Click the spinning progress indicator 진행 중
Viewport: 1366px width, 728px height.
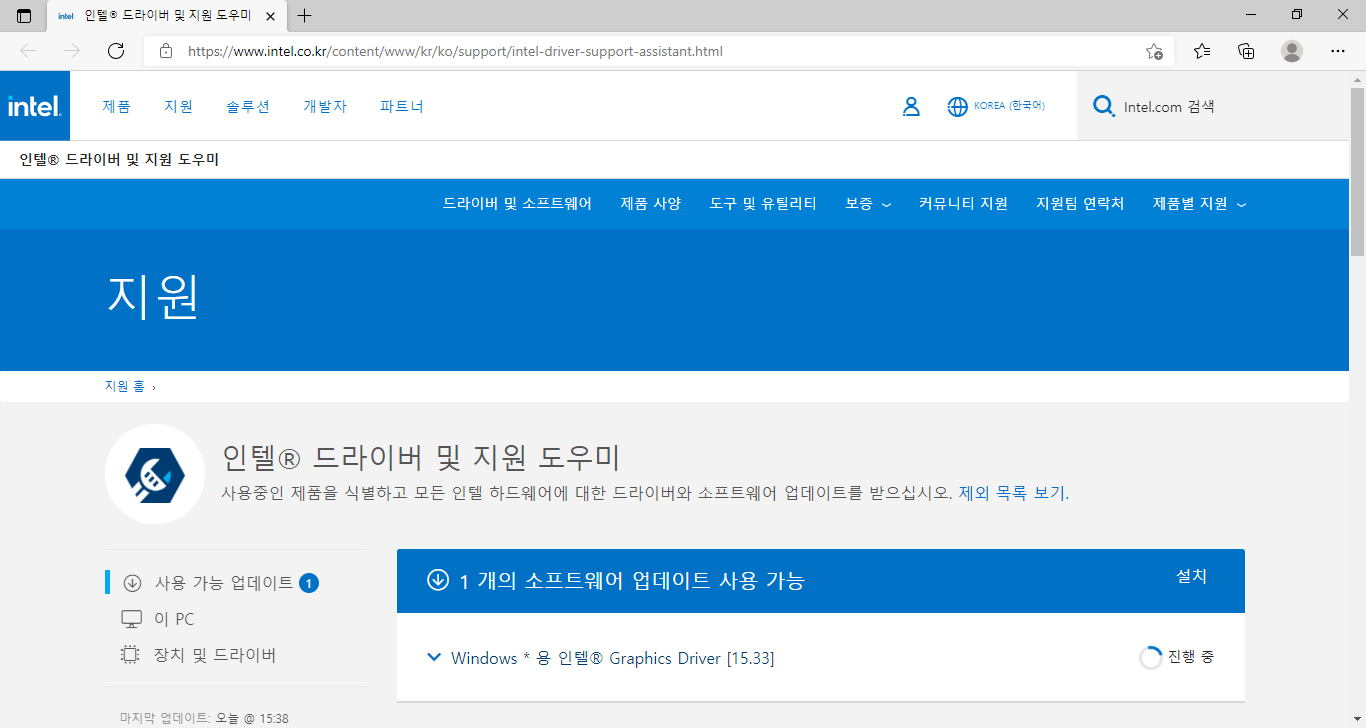coord(1151,658)
